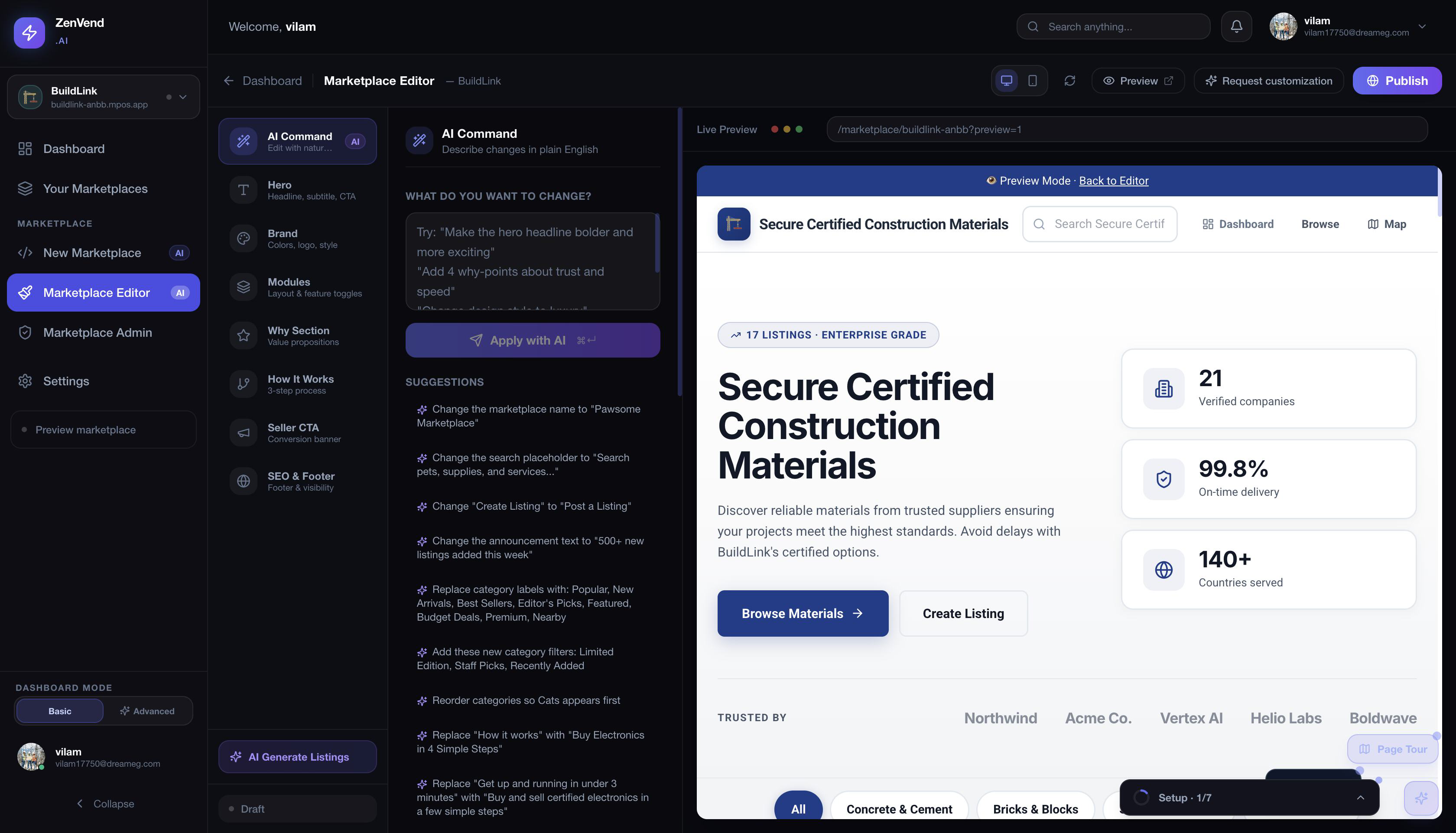Image resolution: width=1456 pixels, height=833 pixels.
Task: Click the Publish button
Action: [1397, 81]
